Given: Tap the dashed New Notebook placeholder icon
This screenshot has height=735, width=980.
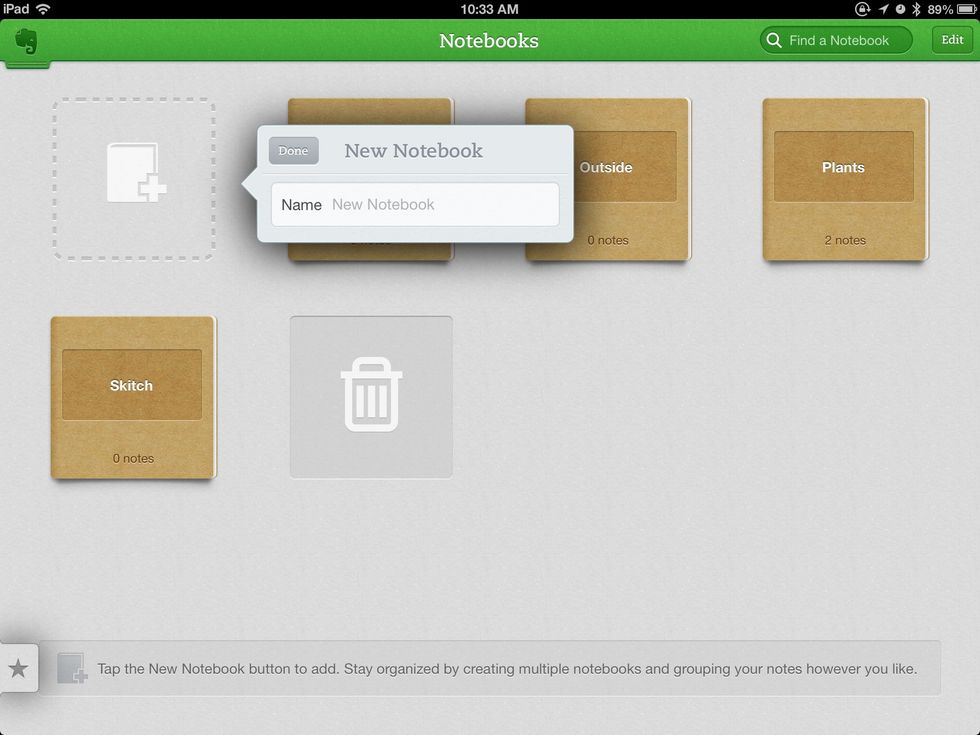Looking at the screenshot, I should point(134,178).
